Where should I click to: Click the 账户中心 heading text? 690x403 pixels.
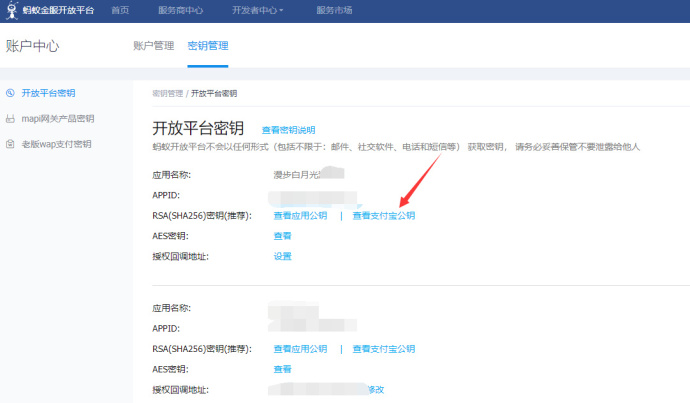(x=32, y=46)
